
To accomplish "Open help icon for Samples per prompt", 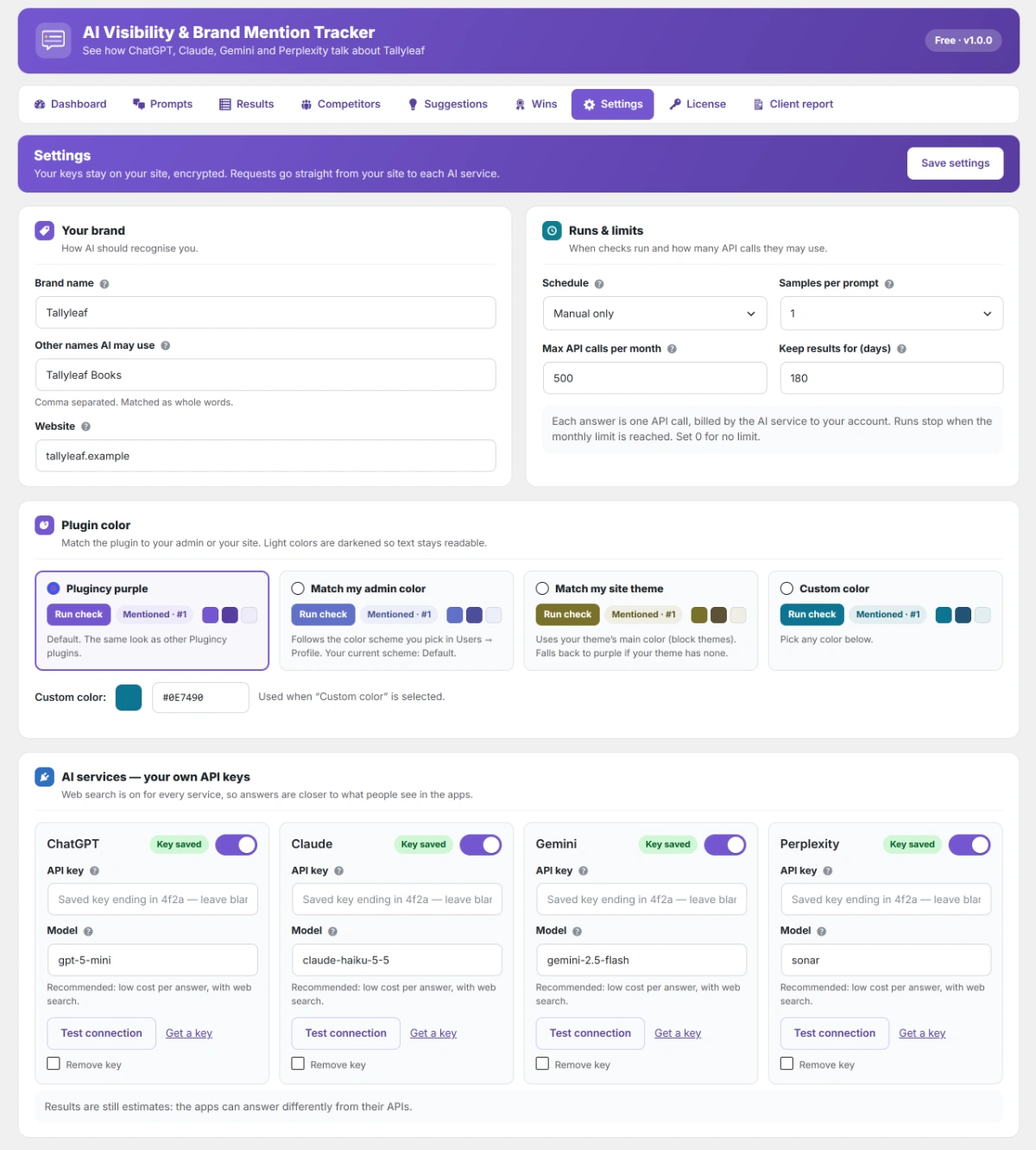I will [x=889, y=284].
